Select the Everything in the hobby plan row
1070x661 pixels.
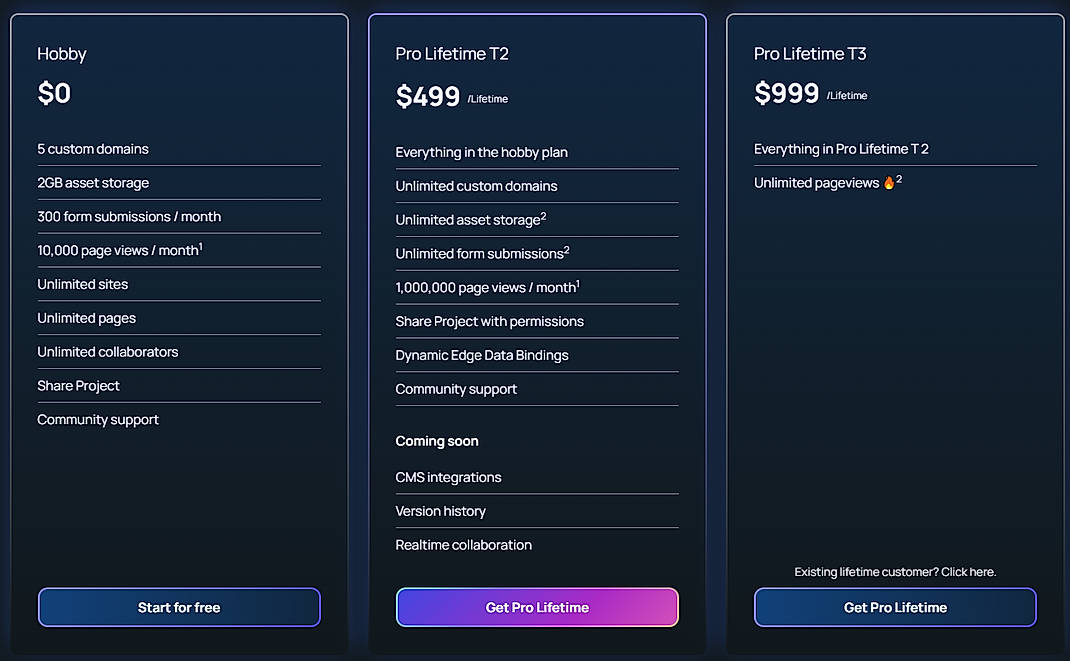480,152
